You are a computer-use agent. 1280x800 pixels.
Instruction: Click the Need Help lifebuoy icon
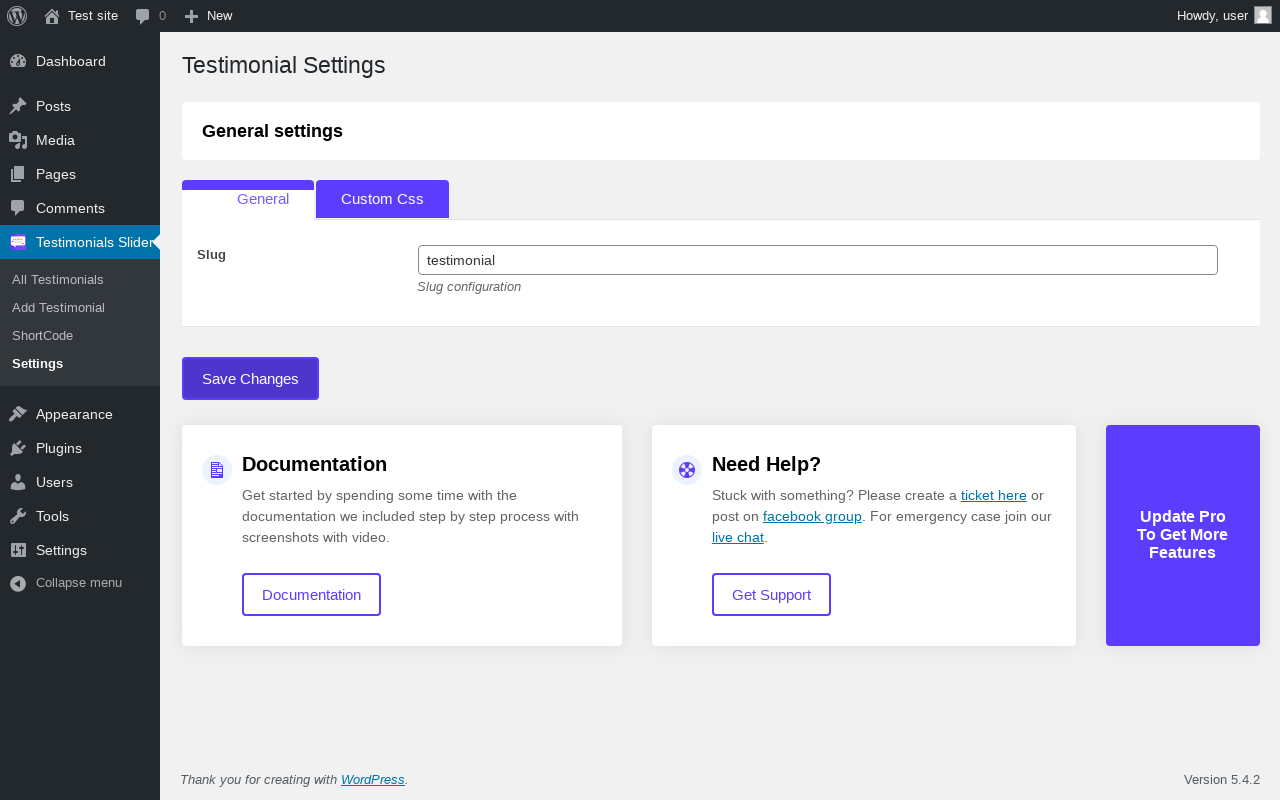(687, 470)
